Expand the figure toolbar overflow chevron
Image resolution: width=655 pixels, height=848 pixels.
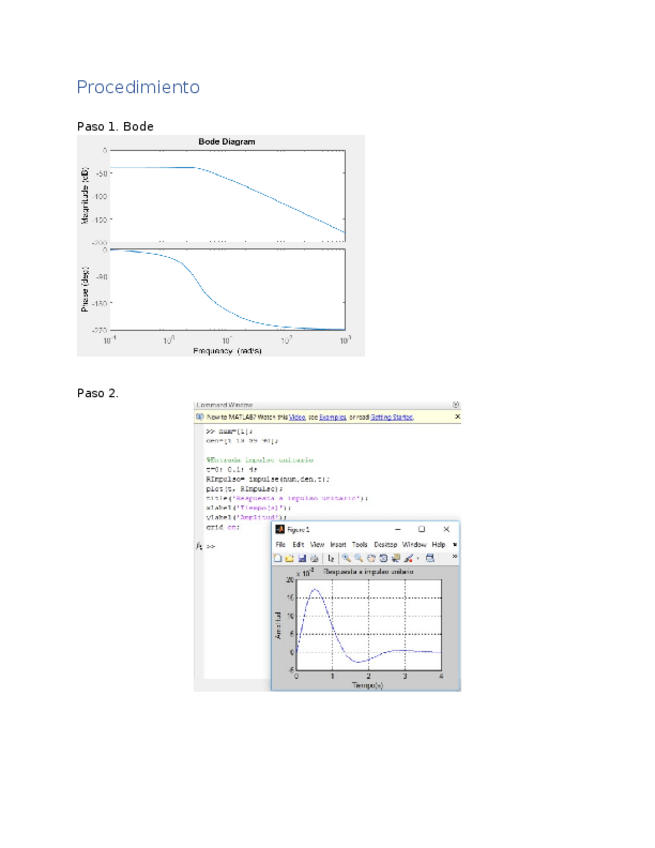pos(455,556)
